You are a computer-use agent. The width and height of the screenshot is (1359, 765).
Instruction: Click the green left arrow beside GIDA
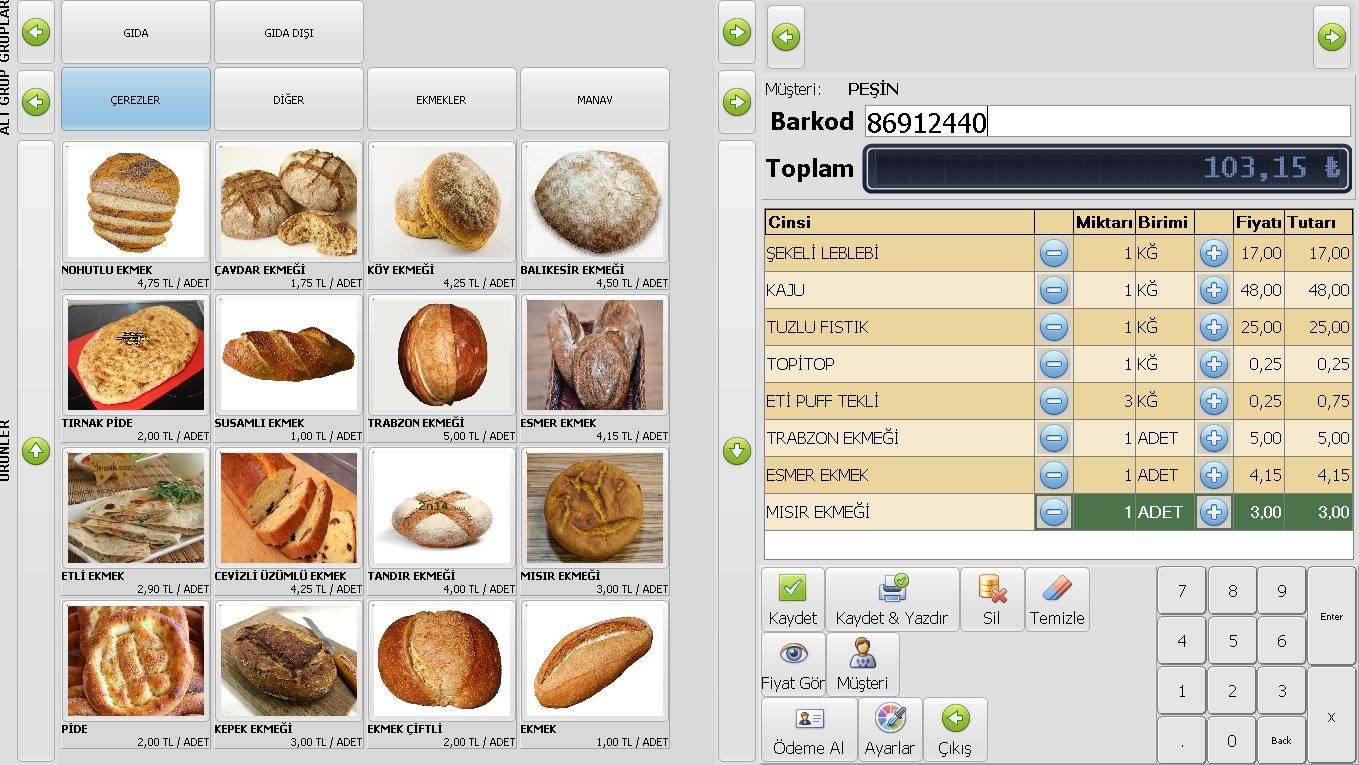[36, 33]
